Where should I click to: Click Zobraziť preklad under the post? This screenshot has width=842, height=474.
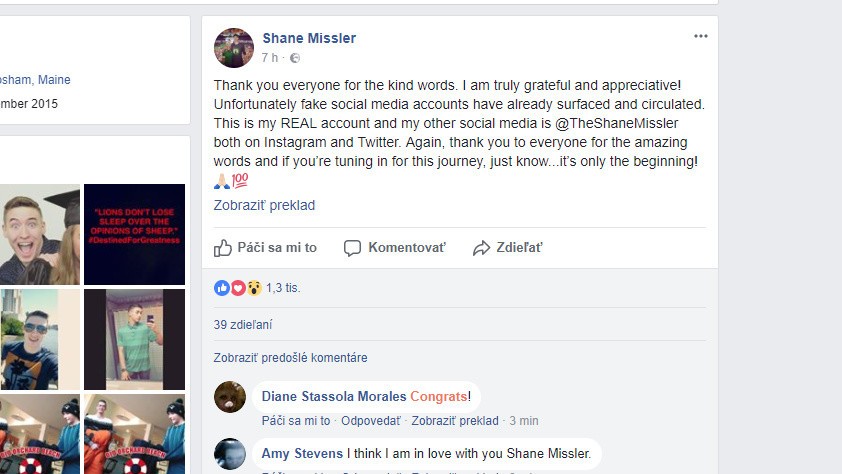pos(264,205)
